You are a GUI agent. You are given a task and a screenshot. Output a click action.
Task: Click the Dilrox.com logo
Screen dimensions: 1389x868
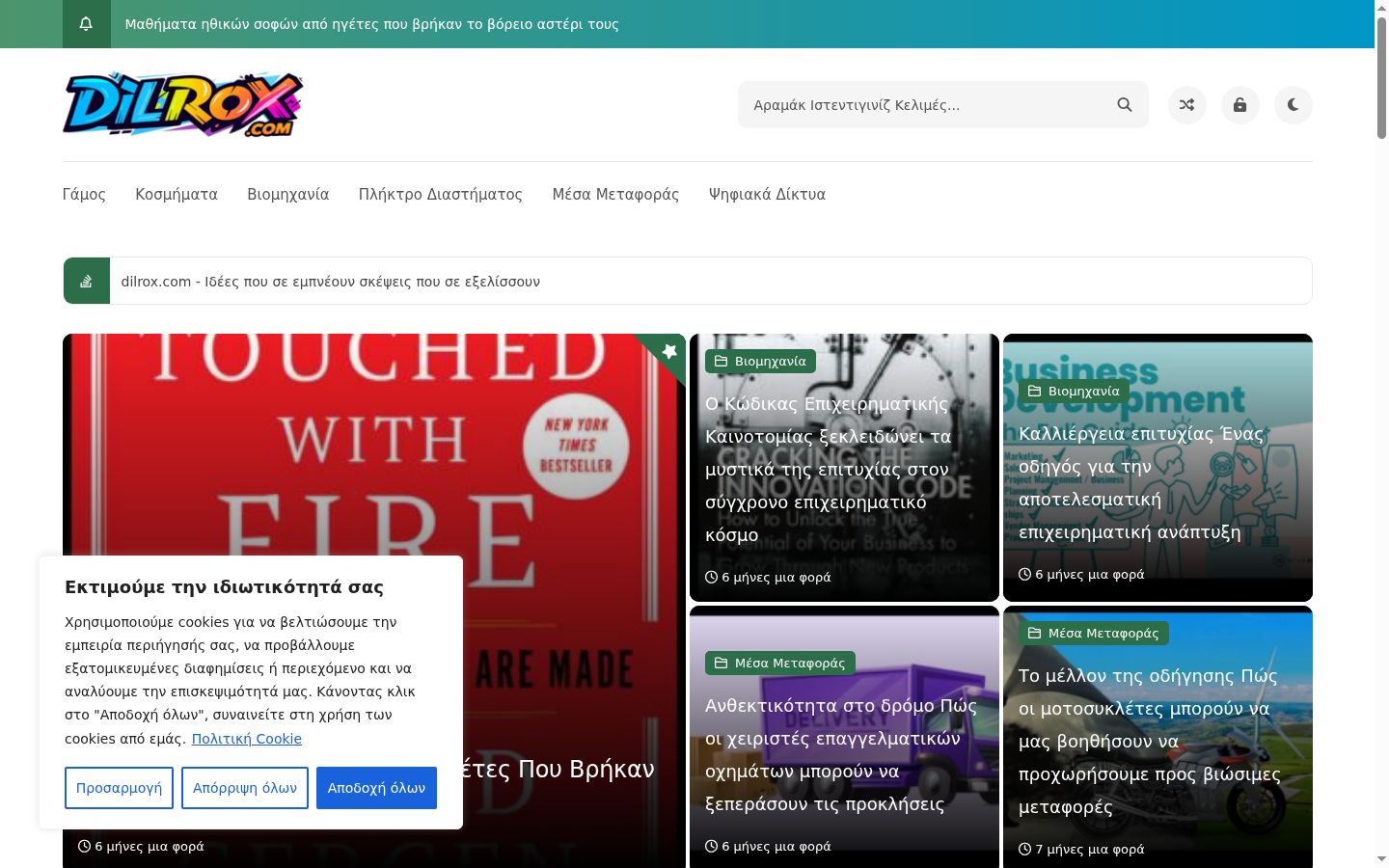pyautogui.click(x=183, y=104)
